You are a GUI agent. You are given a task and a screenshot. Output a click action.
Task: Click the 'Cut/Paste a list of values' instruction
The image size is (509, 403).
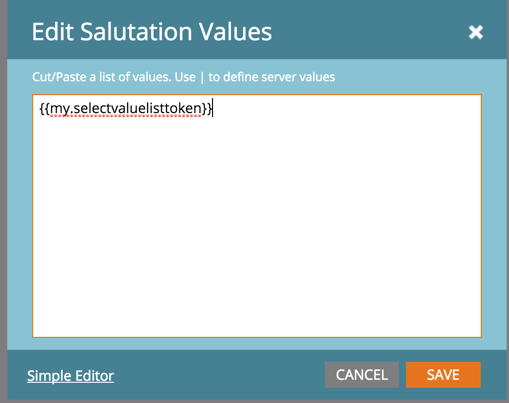[183, 77]
